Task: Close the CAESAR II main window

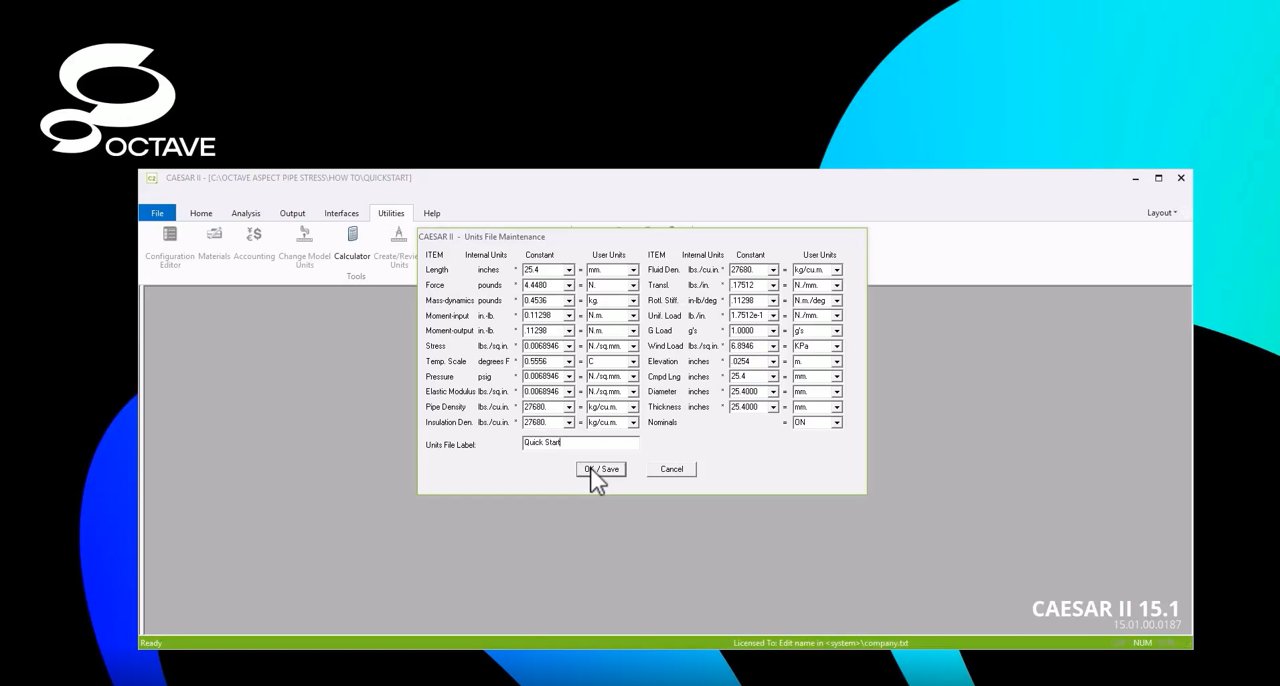Action: click(1181, 178)
